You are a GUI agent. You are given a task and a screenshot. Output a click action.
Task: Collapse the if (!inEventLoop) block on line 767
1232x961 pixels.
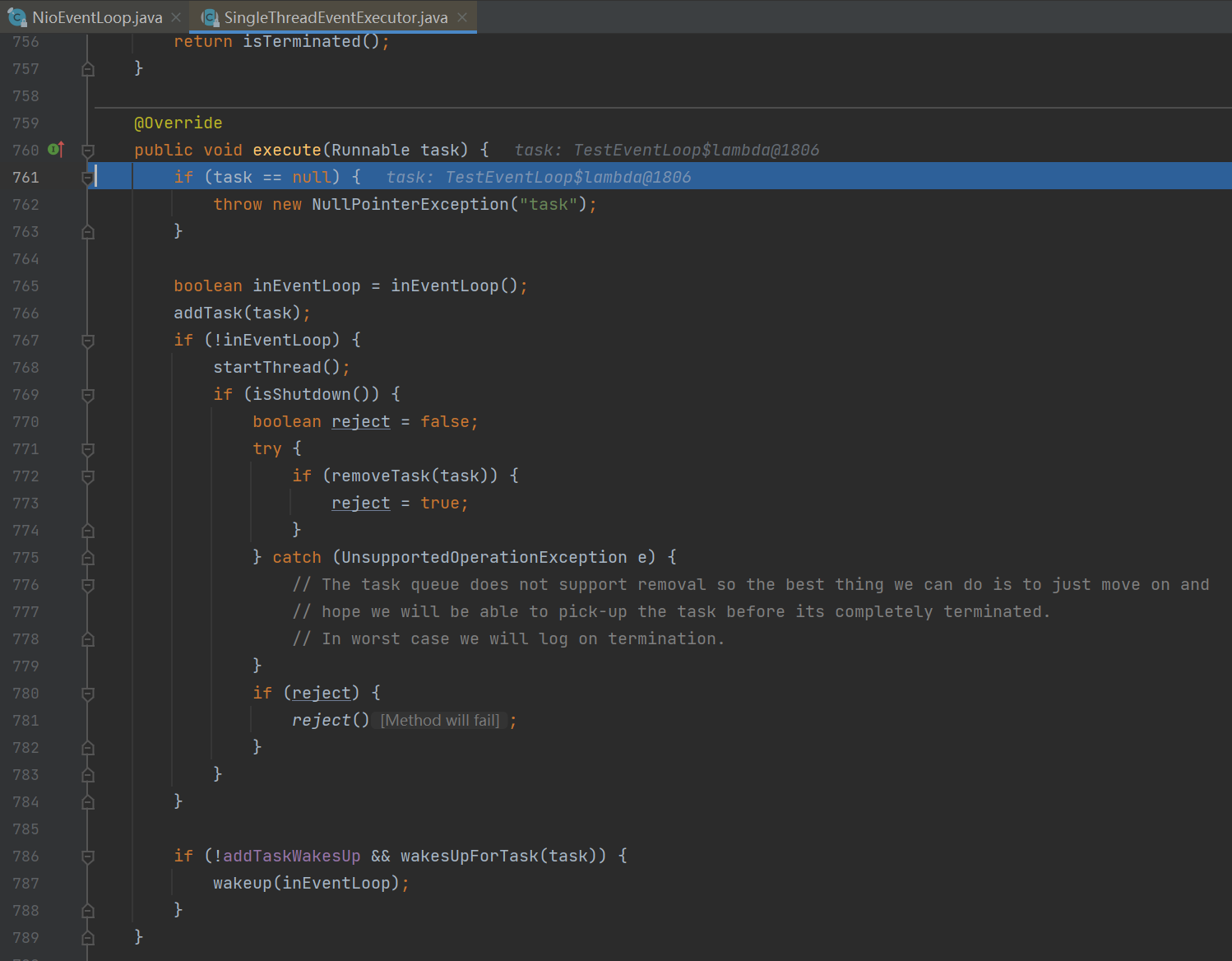click(x=88, y=341)
